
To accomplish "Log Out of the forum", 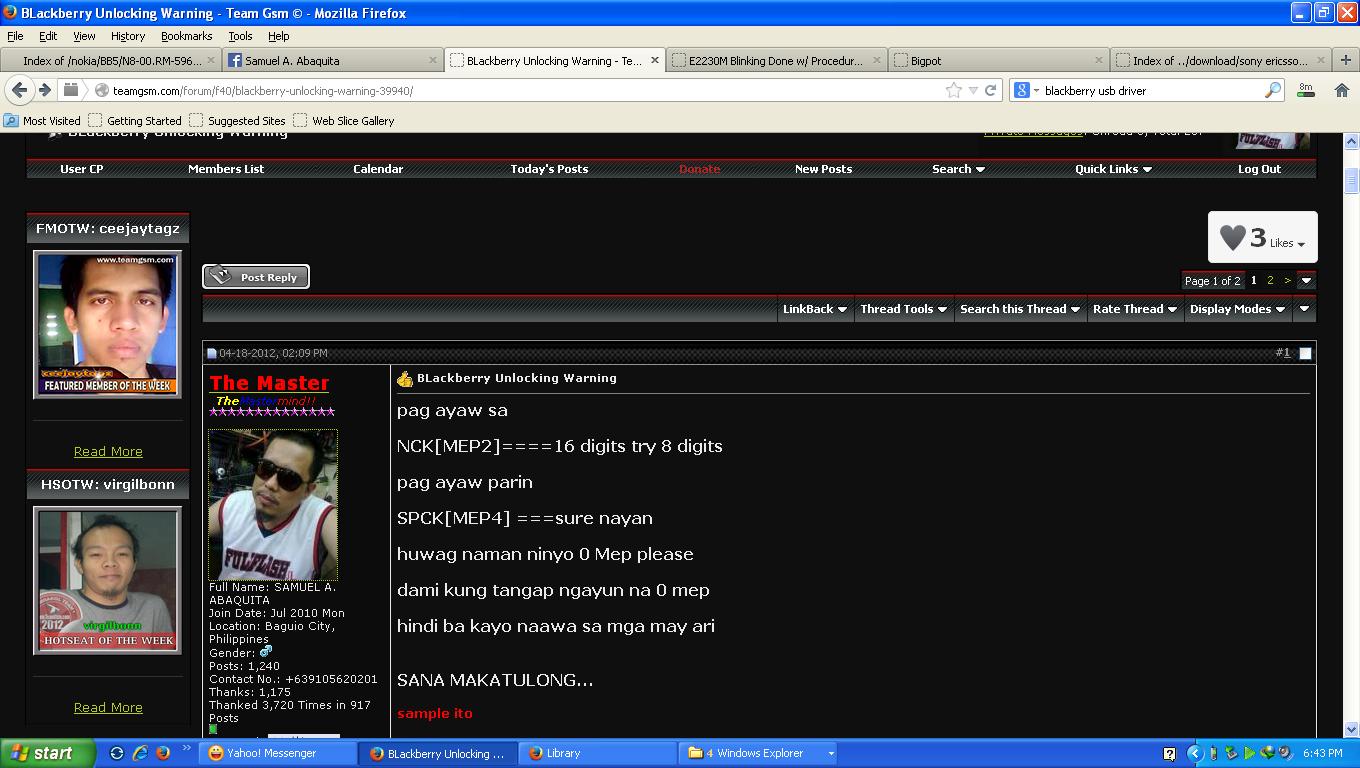I will click(x=1259, y=169).
